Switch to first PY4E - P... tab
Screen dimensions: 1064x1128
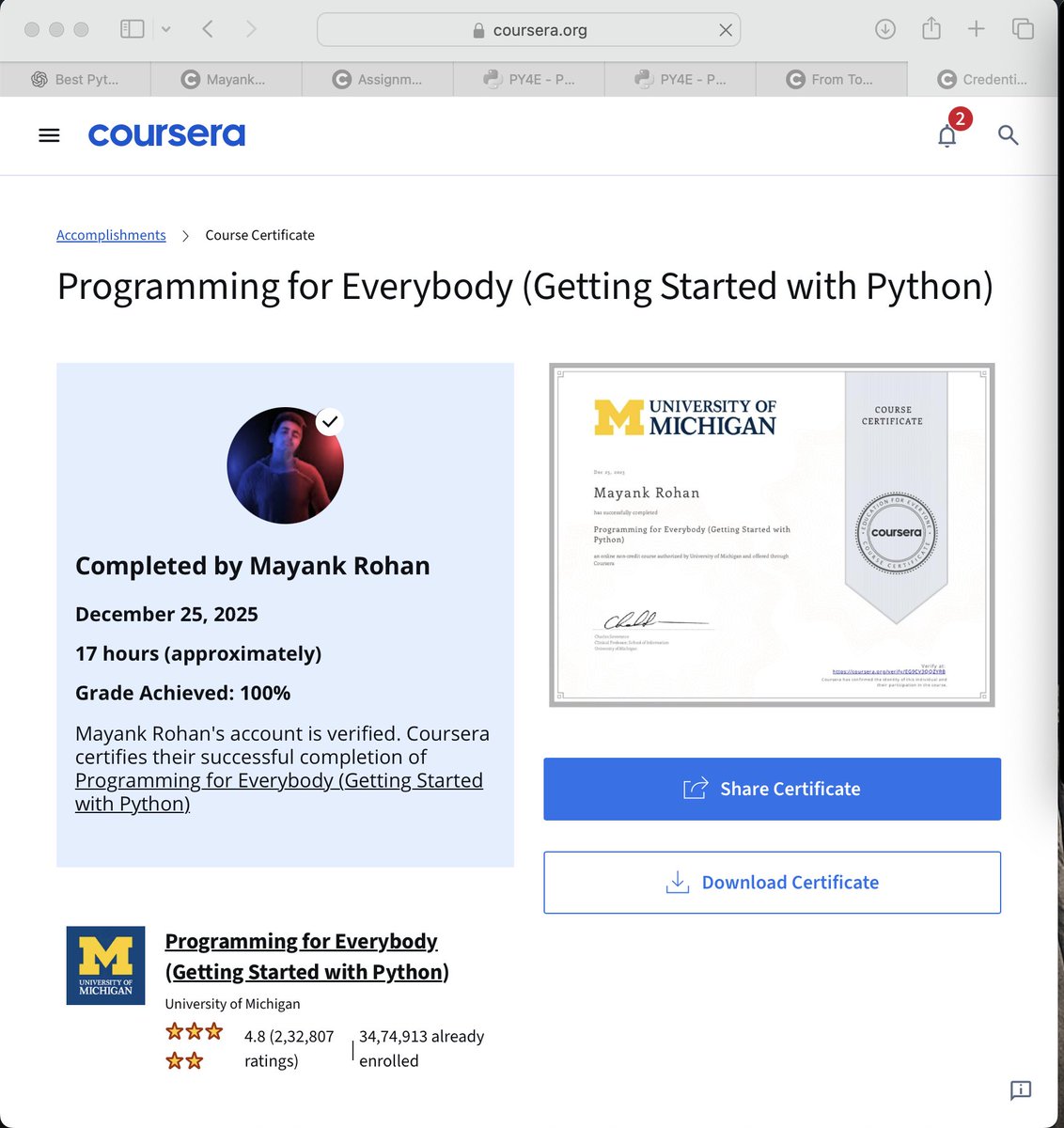click(529, 79)
